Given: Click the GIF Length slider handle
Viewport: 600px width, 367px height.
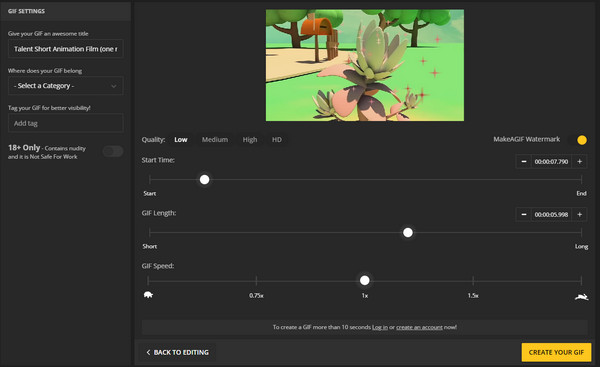Looking at the screenshot, I should click(x=408, y=232).
